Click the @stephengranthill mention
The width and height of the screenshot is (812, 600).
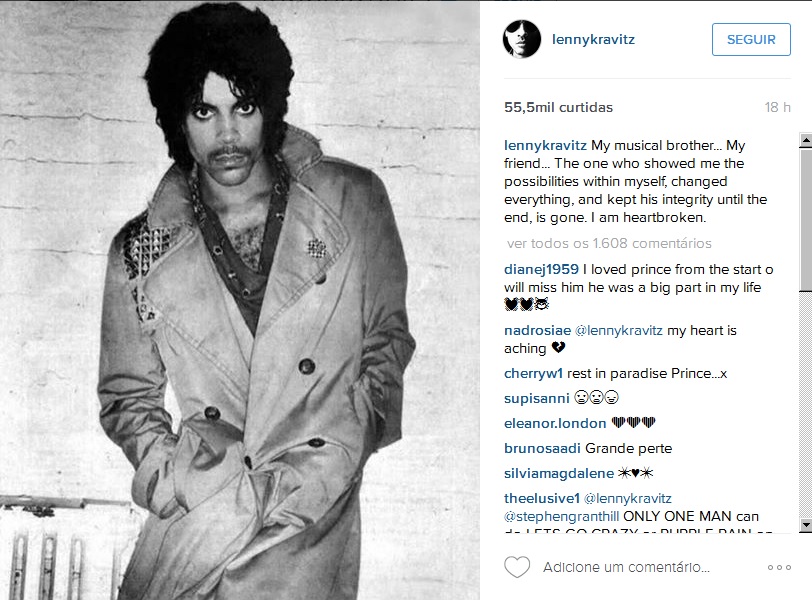(562, 516)
